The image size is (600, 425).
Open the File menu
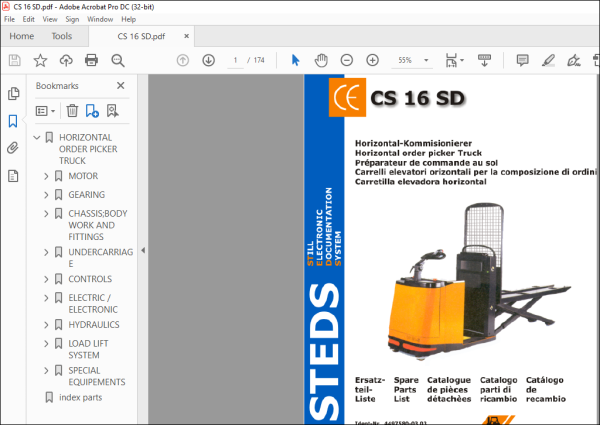[x=10, y=19]
